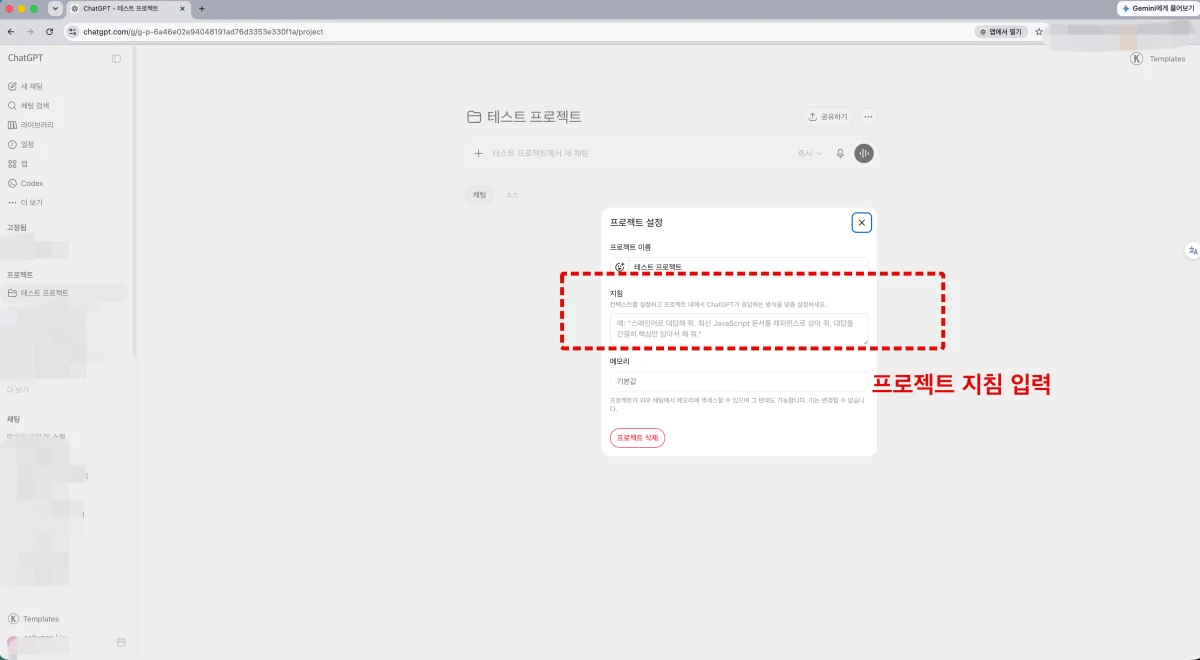Click the chatgpt.com address bar URL
This screenshot has width=1200, height=660.
203,32
